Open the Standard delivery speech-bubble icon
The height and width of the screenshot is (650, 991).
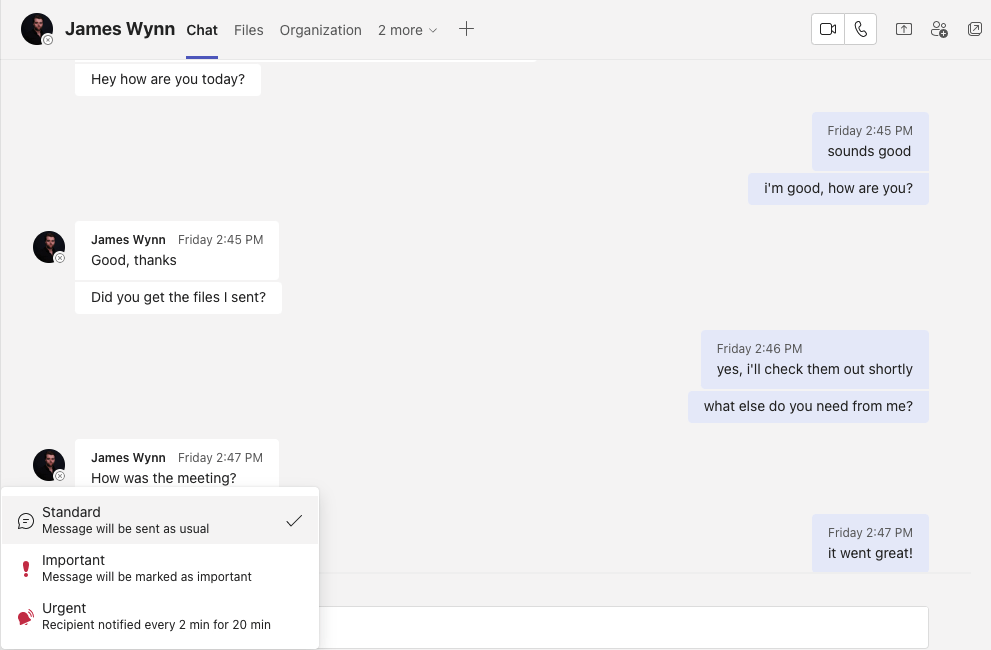pyautogui.click(x=24, y=520)
